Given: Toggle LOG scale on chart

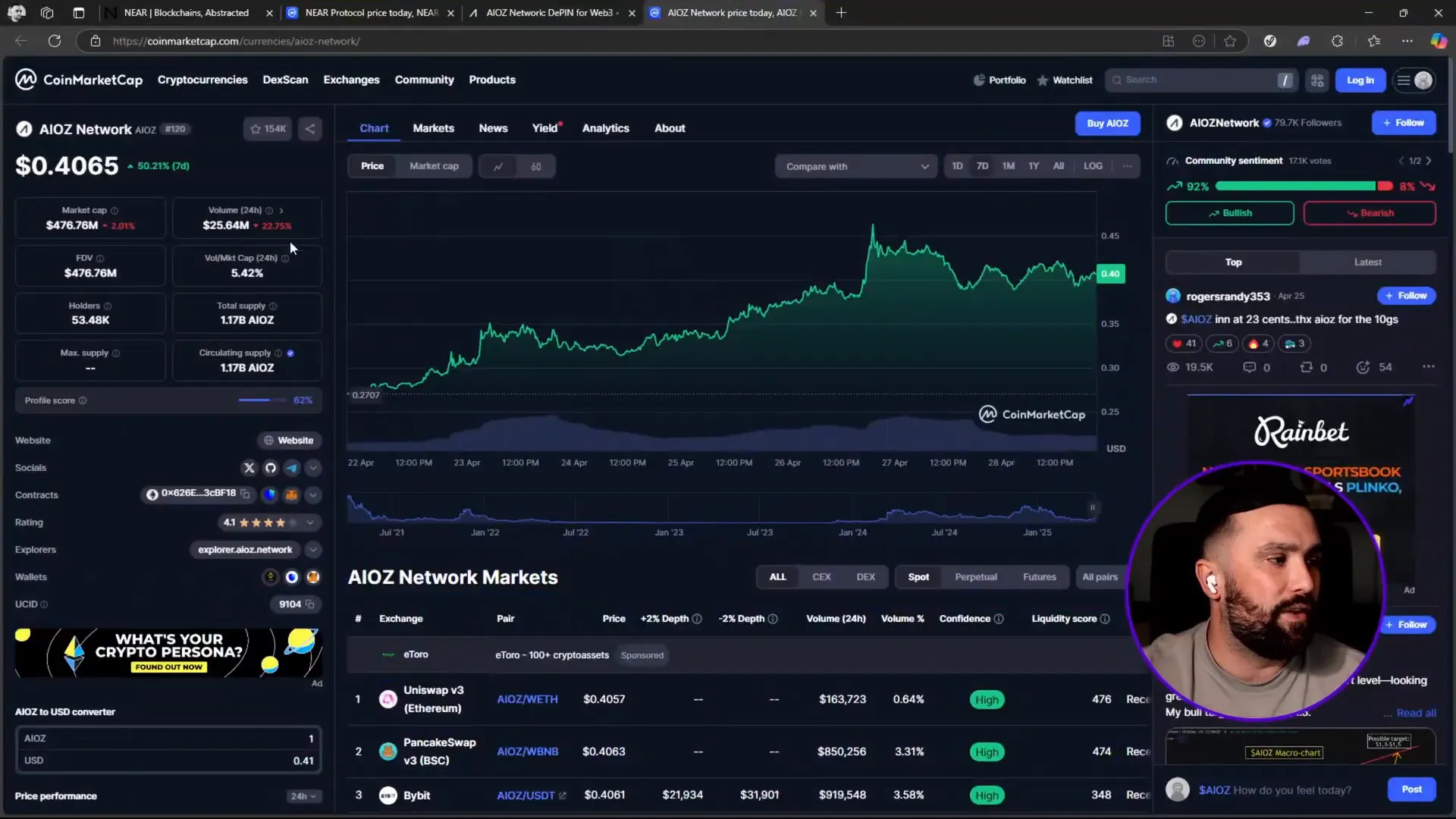Looking at the screenshot, I should tap(1093, 166).
